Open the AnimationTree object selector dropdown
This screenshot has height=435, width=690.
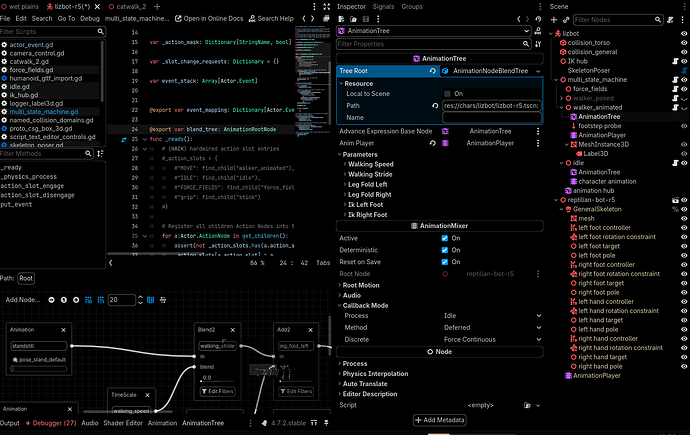(434, 31)
